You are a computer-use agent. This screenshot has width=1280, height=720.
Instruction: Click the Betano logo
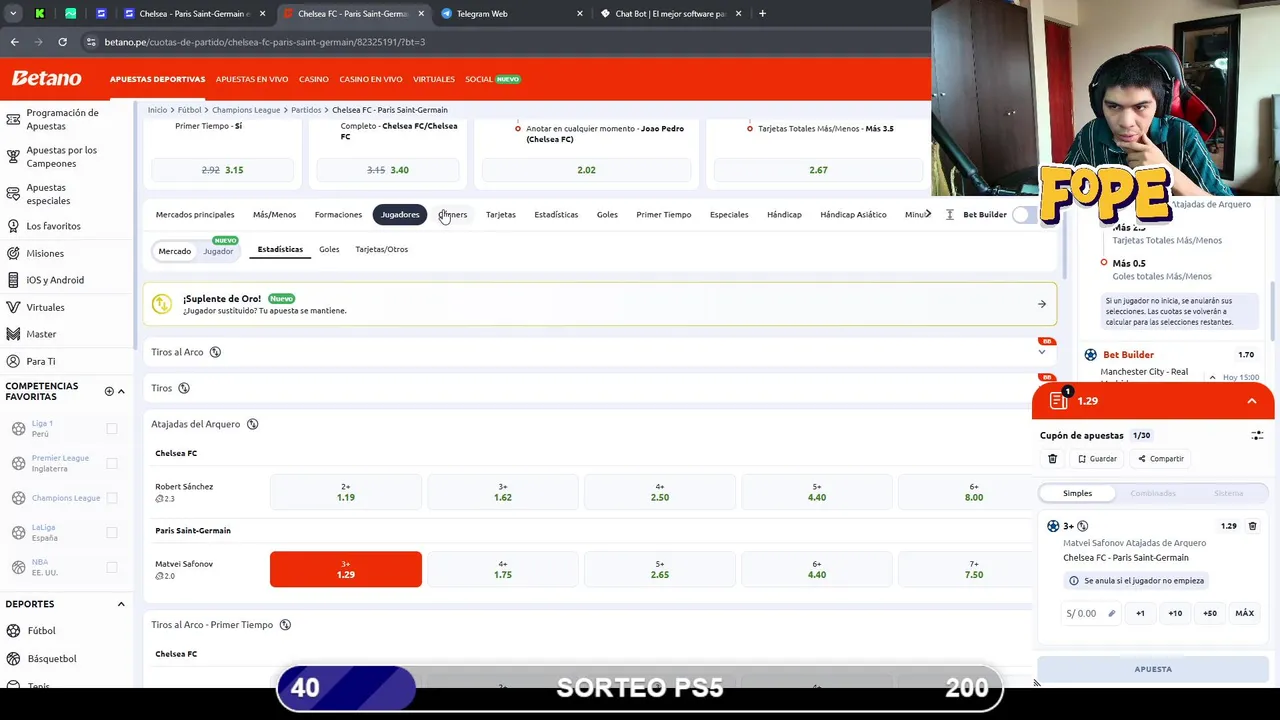pos(46,79)
